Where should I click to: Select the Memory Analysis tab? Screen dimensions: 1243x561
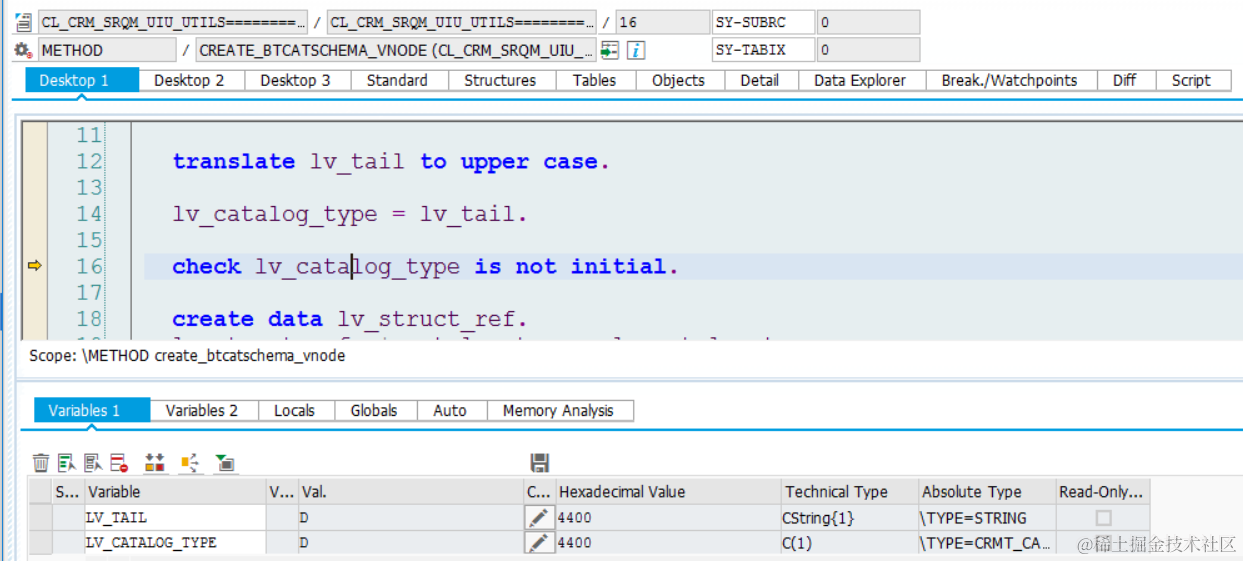[558, 410]
